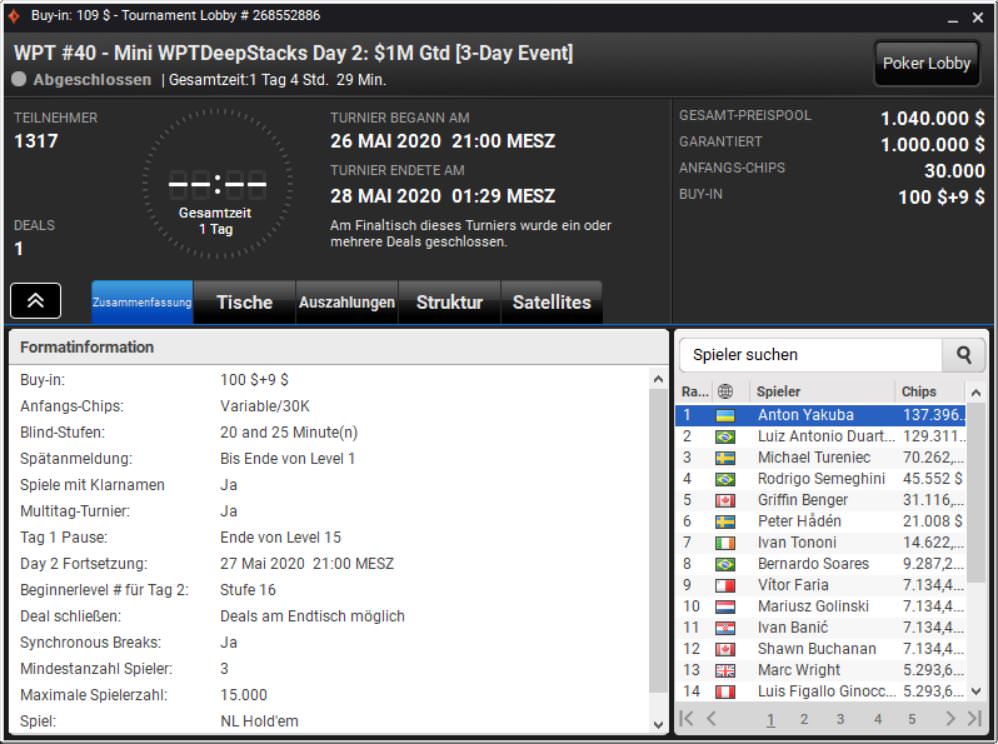Viewport: 998px width, 744px height.
Task: Click the globe country column icon
Action: (x=726, y=392)
